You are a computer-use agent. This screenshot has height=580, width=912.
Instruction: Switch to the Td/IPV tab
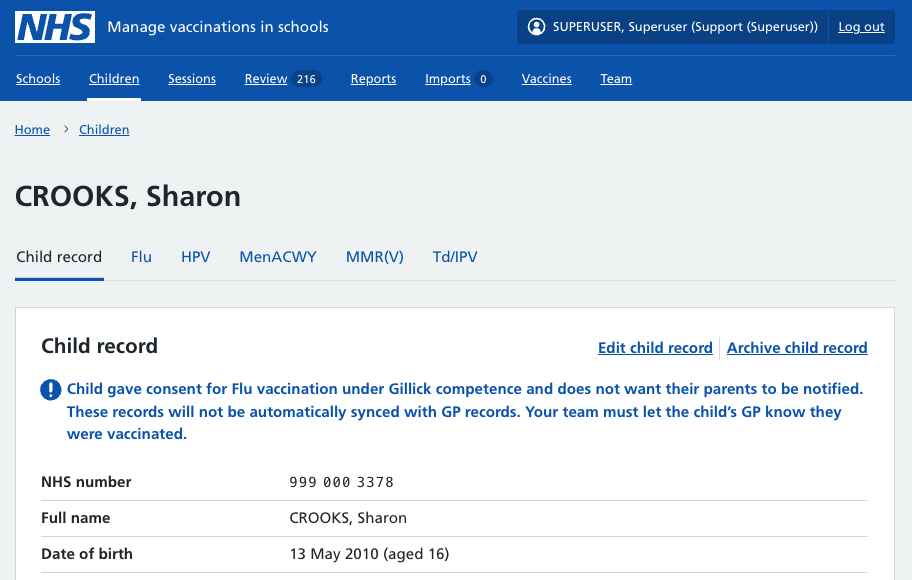(455, 257)
